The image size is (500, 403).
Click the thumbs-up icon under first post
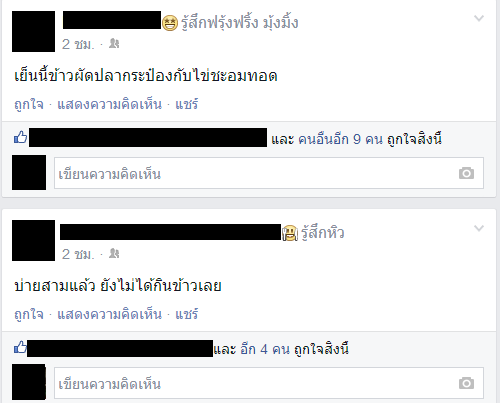point(21,137)
